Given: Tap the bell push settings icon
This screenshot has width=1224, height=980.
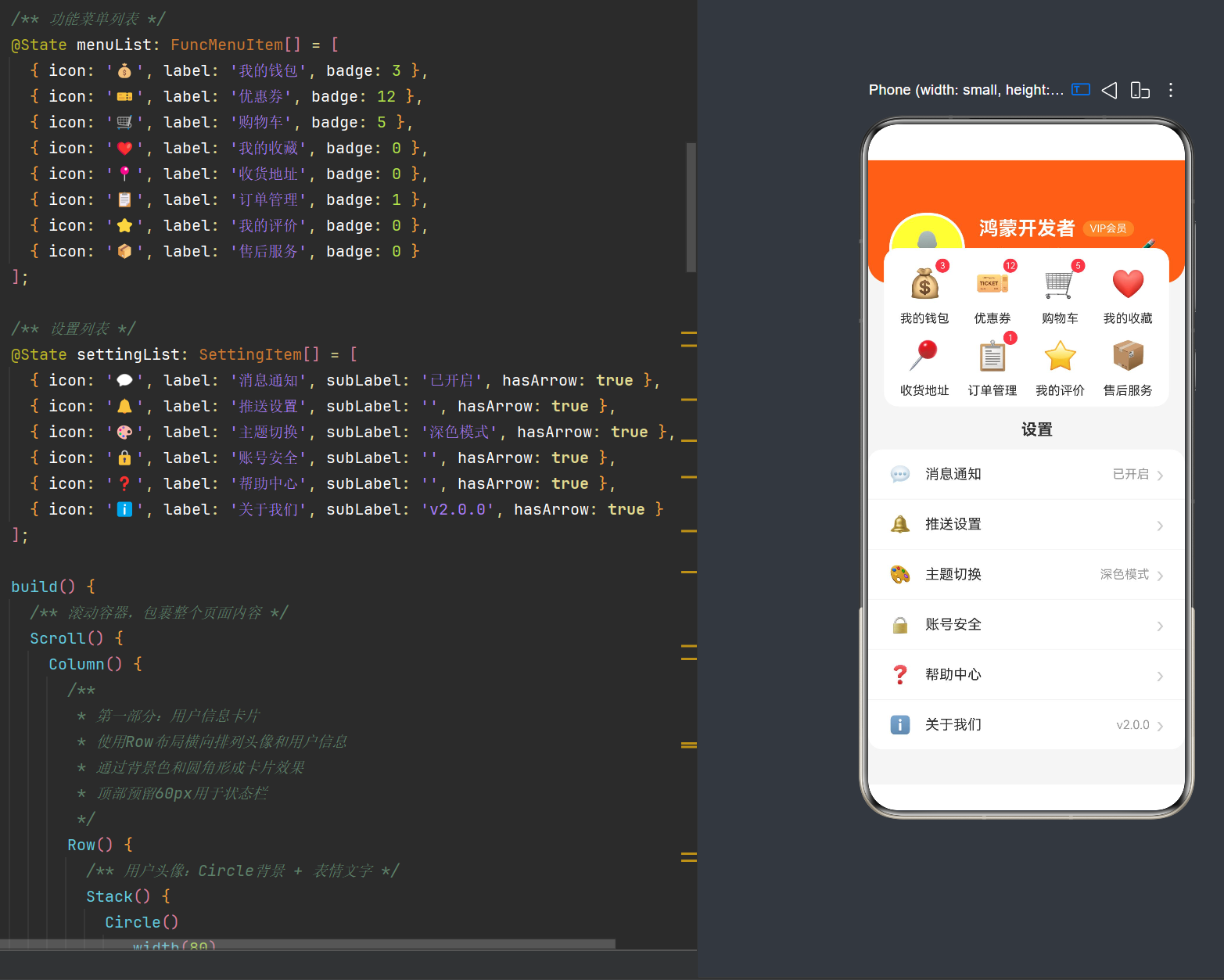Looking at the screenshot, I should tap(900, 524).
